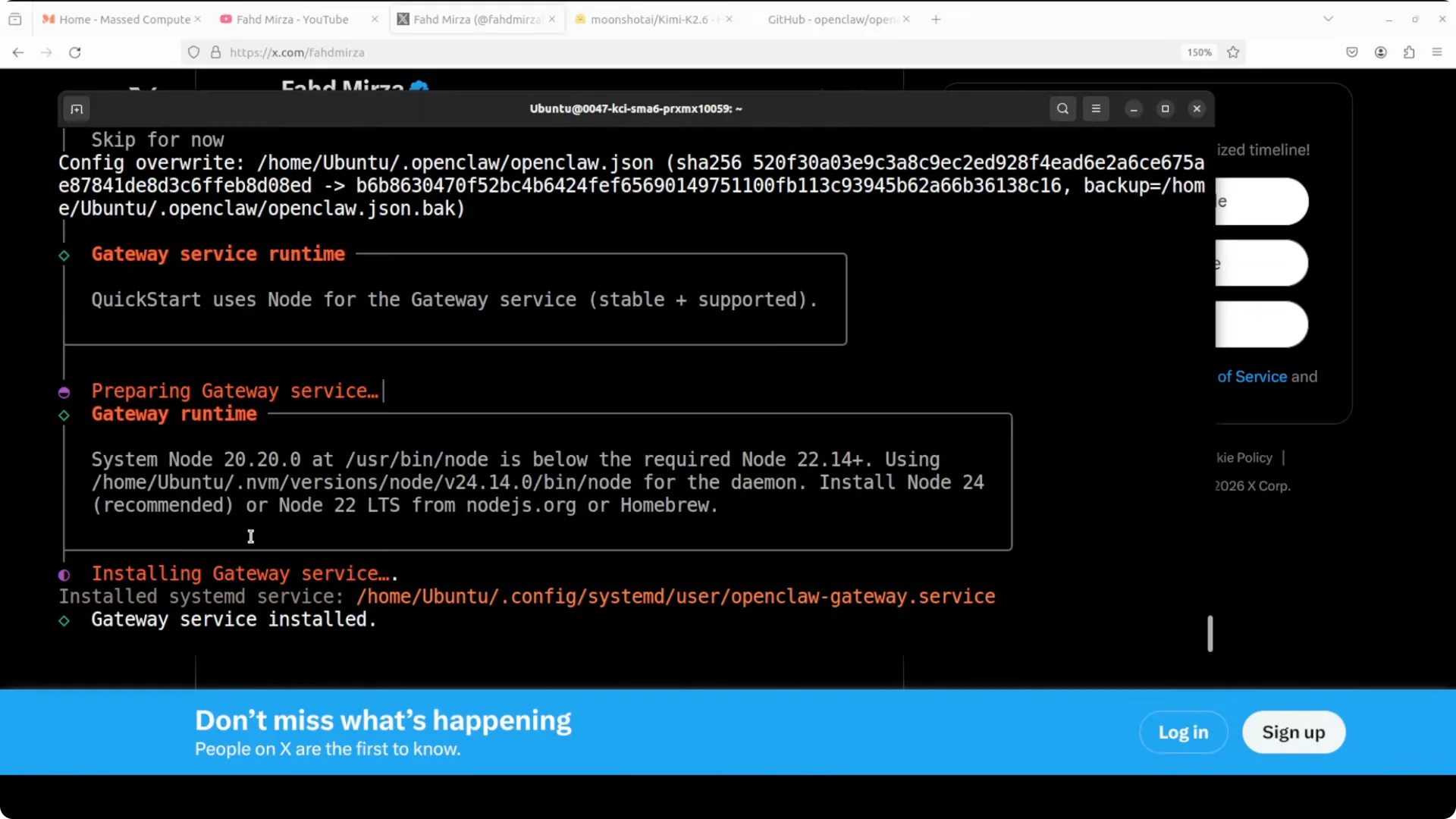Click the QuickStart uses Node line
The image size is (1456, 819).
454,300
